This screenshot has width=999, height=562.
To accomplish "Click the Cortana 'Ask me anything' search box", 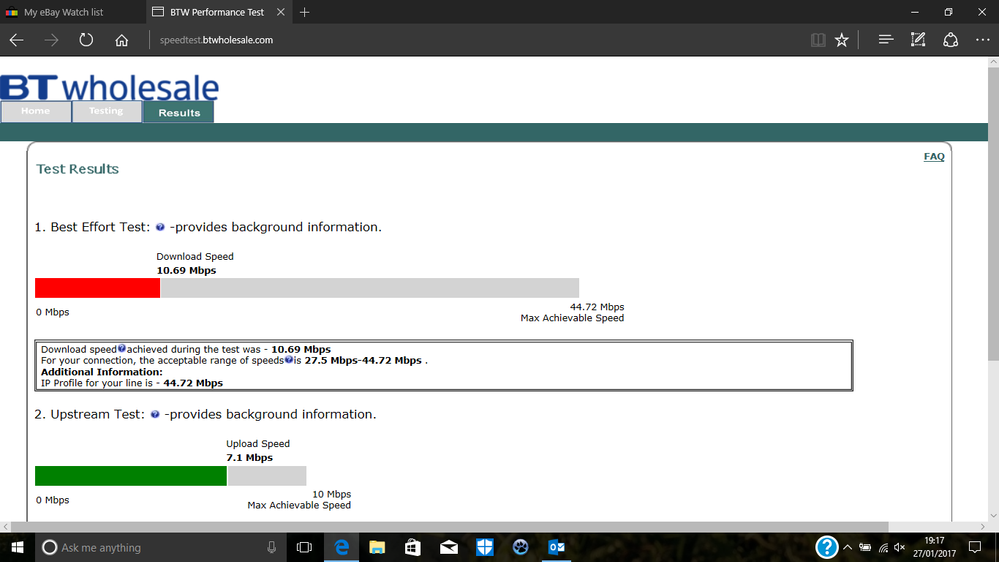I will pos(159,547).
